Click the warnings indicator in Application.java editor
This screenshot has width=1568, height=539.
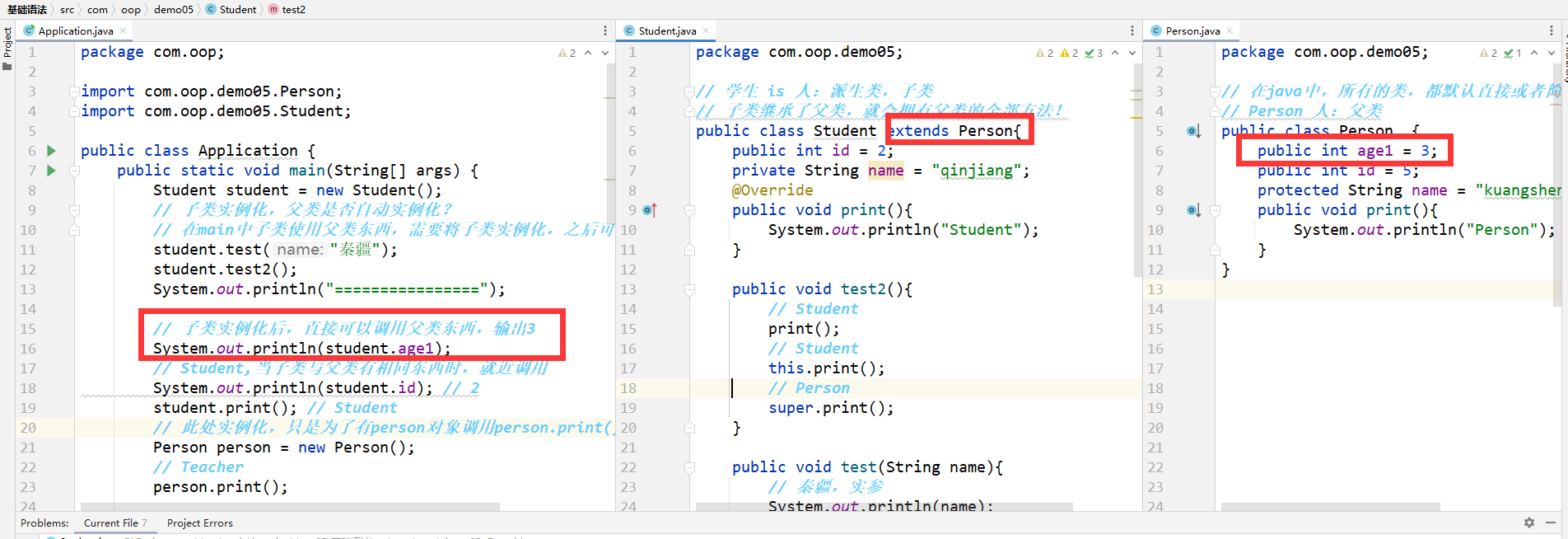pos(567,53)
